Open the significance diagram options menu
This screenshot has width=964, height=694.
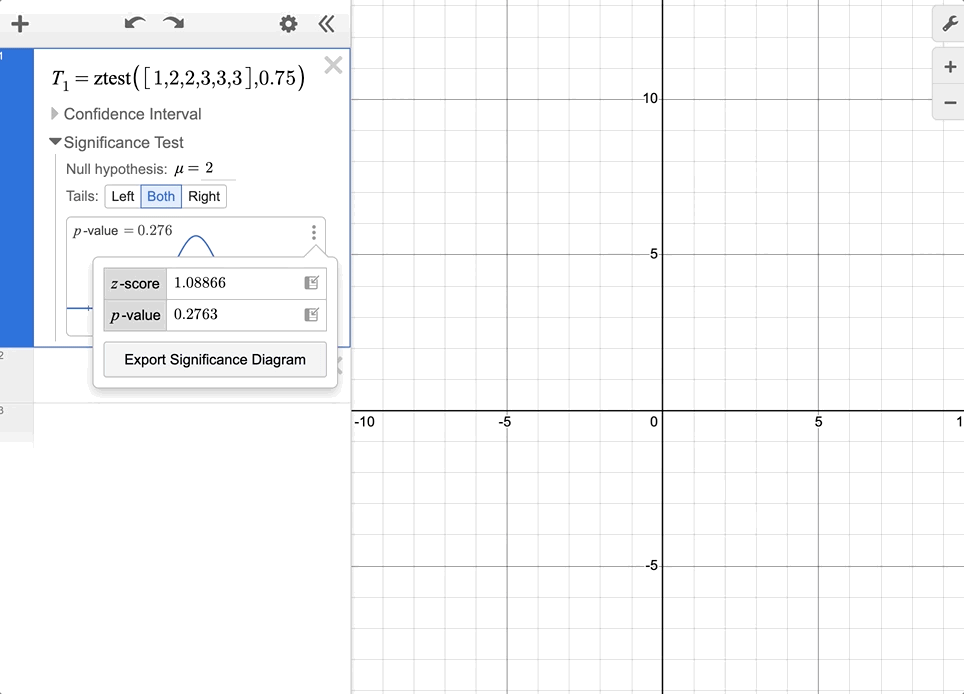pos(314,232)
